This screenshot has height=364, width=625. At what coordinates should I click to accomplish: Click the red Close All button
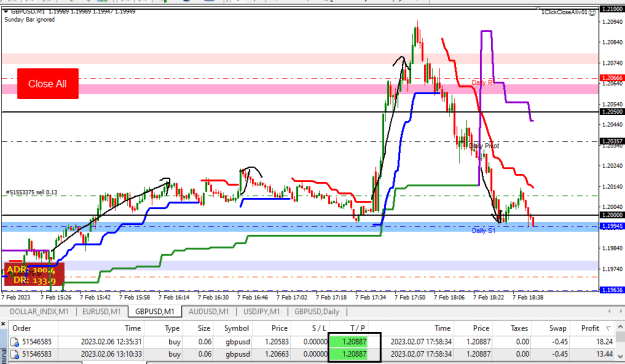(x=48, y=84)
